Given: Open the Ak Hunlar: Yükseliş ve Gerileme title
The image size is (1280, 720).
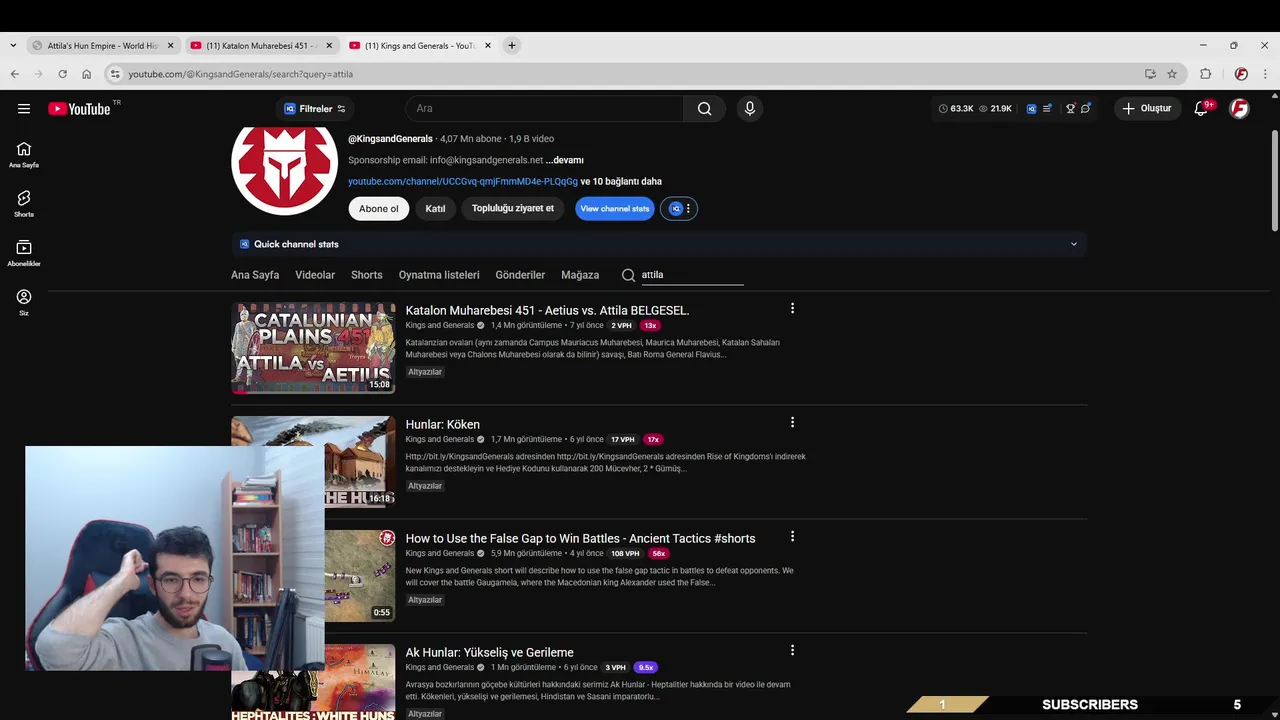Looking at the screenshot, I should [x=490, y=653].
